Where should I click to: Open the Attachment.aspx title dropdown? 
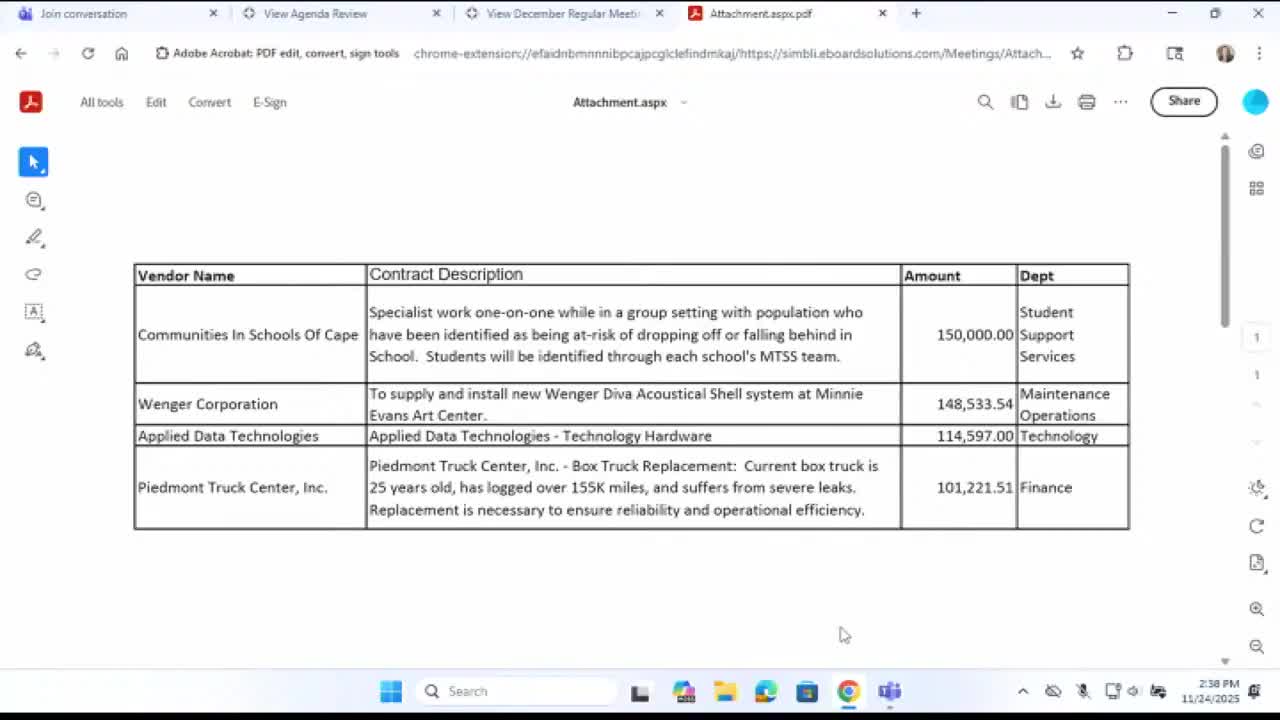tap(684, 101)
